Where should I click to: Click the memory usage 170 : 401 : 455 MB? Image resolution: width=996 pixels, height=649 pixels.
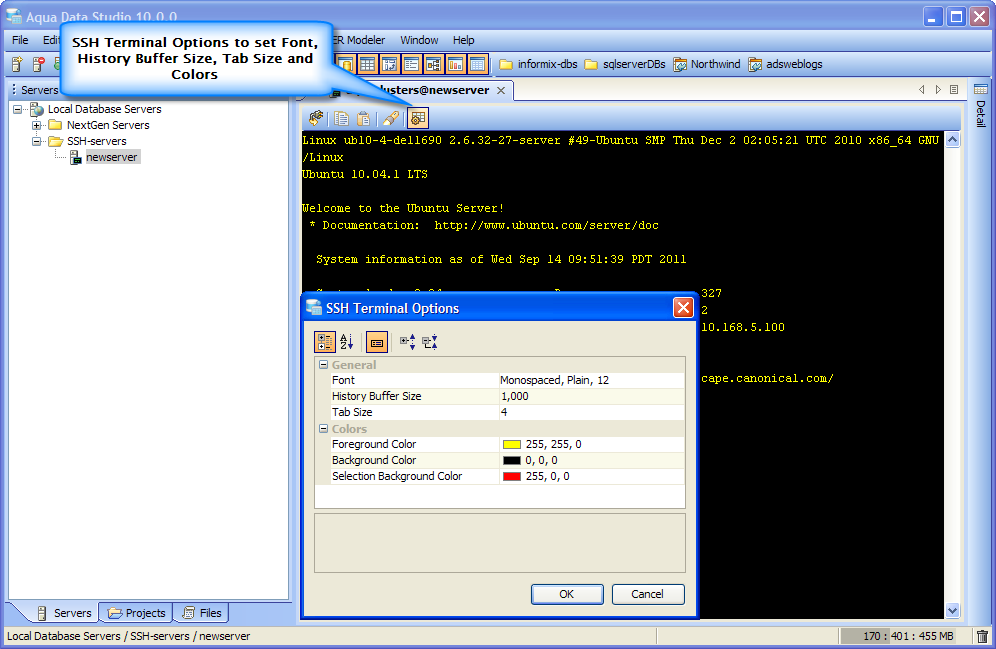(x=908, y=636)
